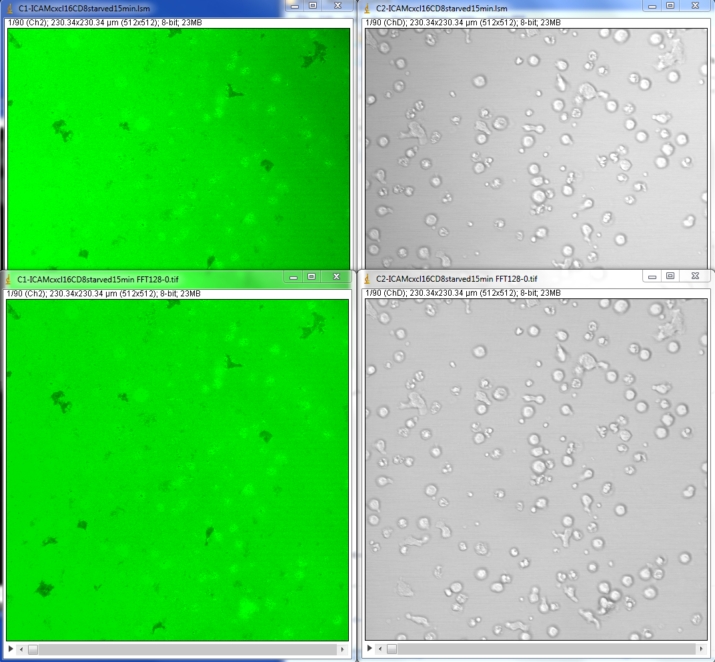Click the C2 FFT128-0.tif window title icon
The image size is (715, 662).
tap(367, 277)
